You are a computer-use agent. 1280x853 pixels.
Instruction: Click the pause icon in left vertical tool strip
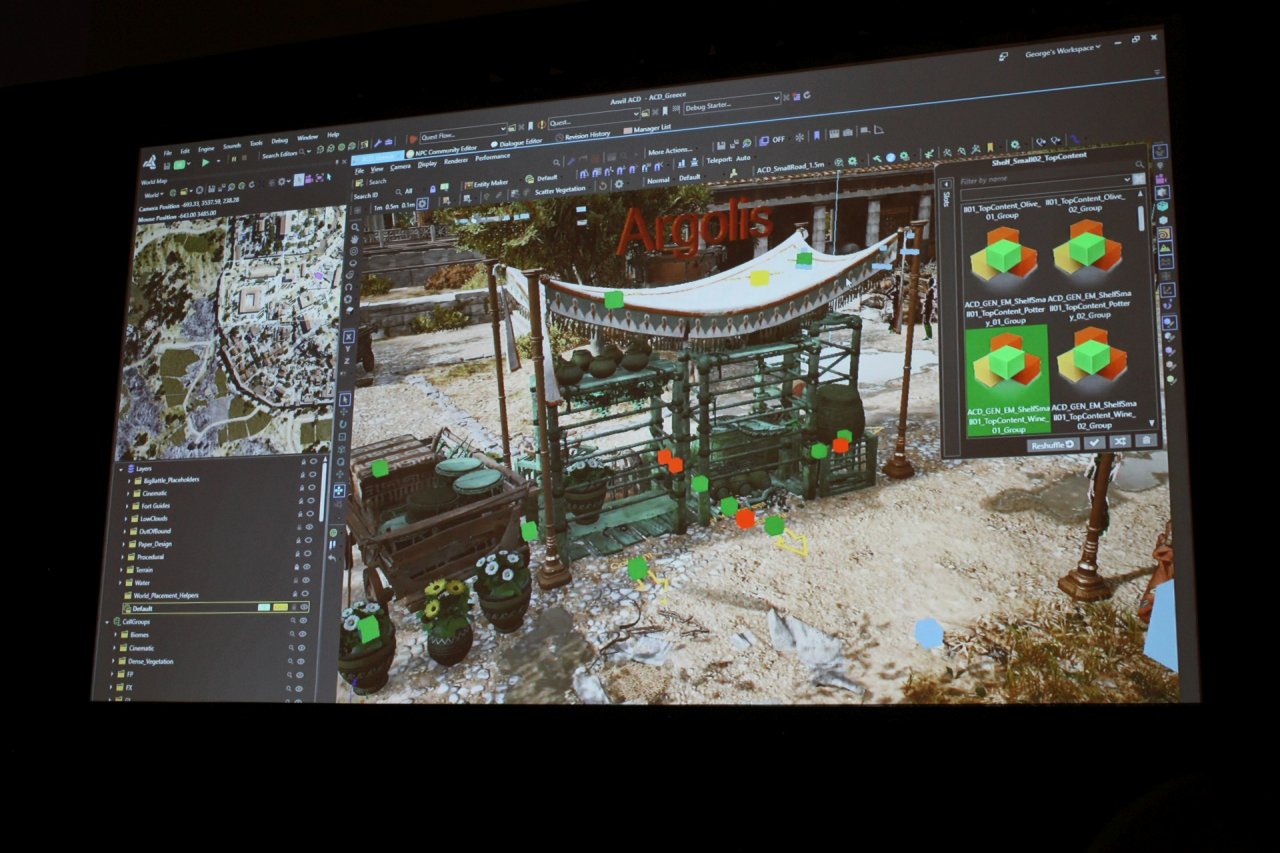[x=332, y=544]
